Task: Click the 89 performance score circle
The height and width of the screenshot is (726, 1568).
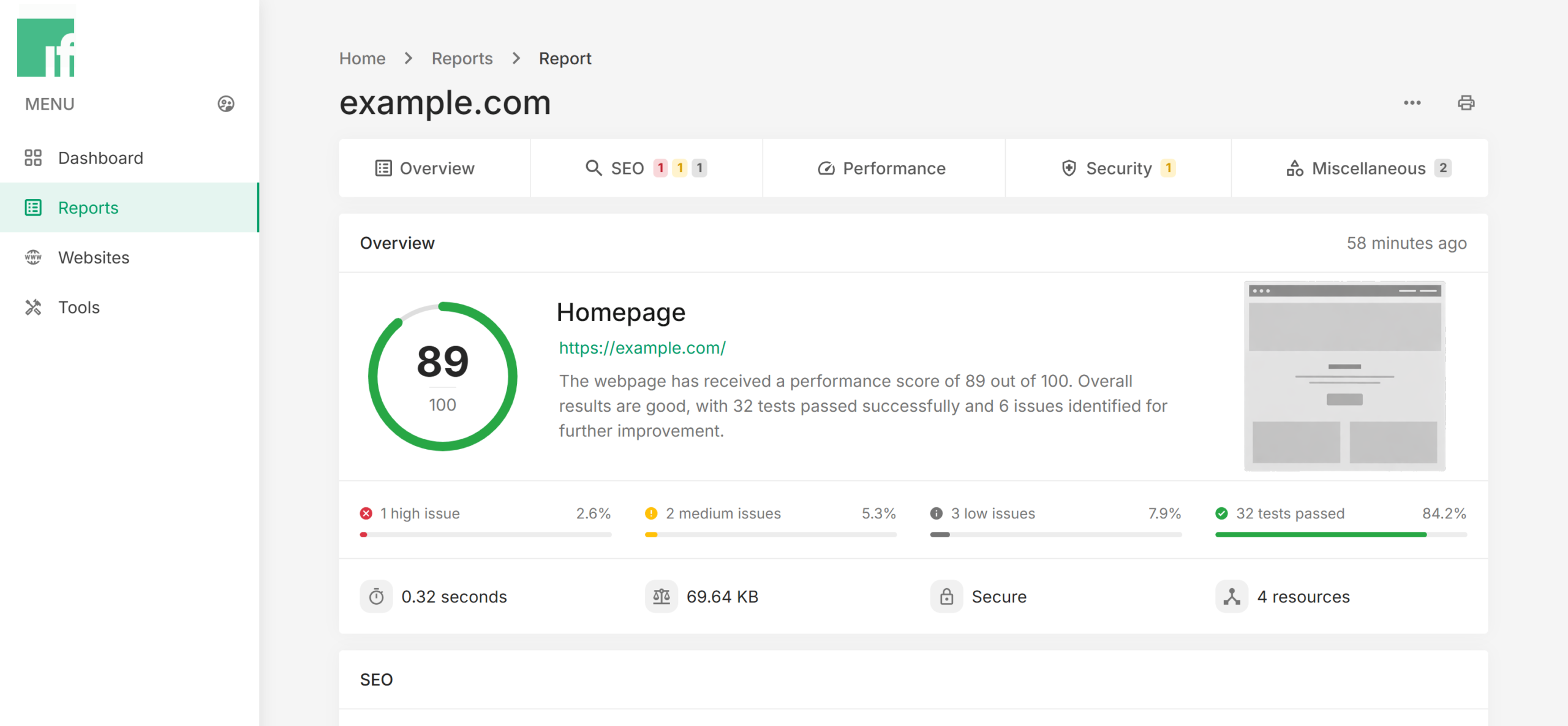Action: point(442,375)
